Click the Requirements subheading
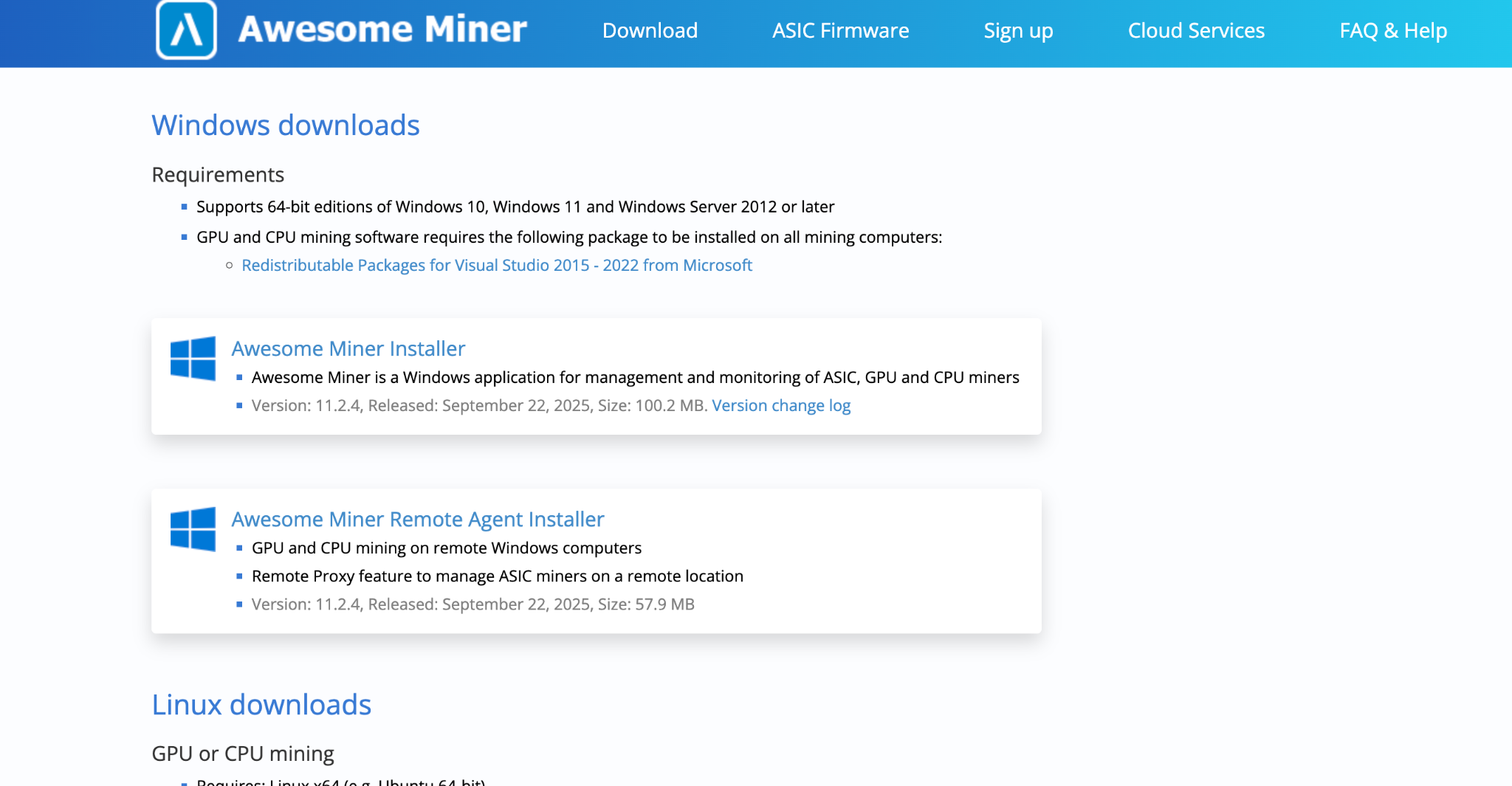 pyautogui.click(x=218, y=175)
